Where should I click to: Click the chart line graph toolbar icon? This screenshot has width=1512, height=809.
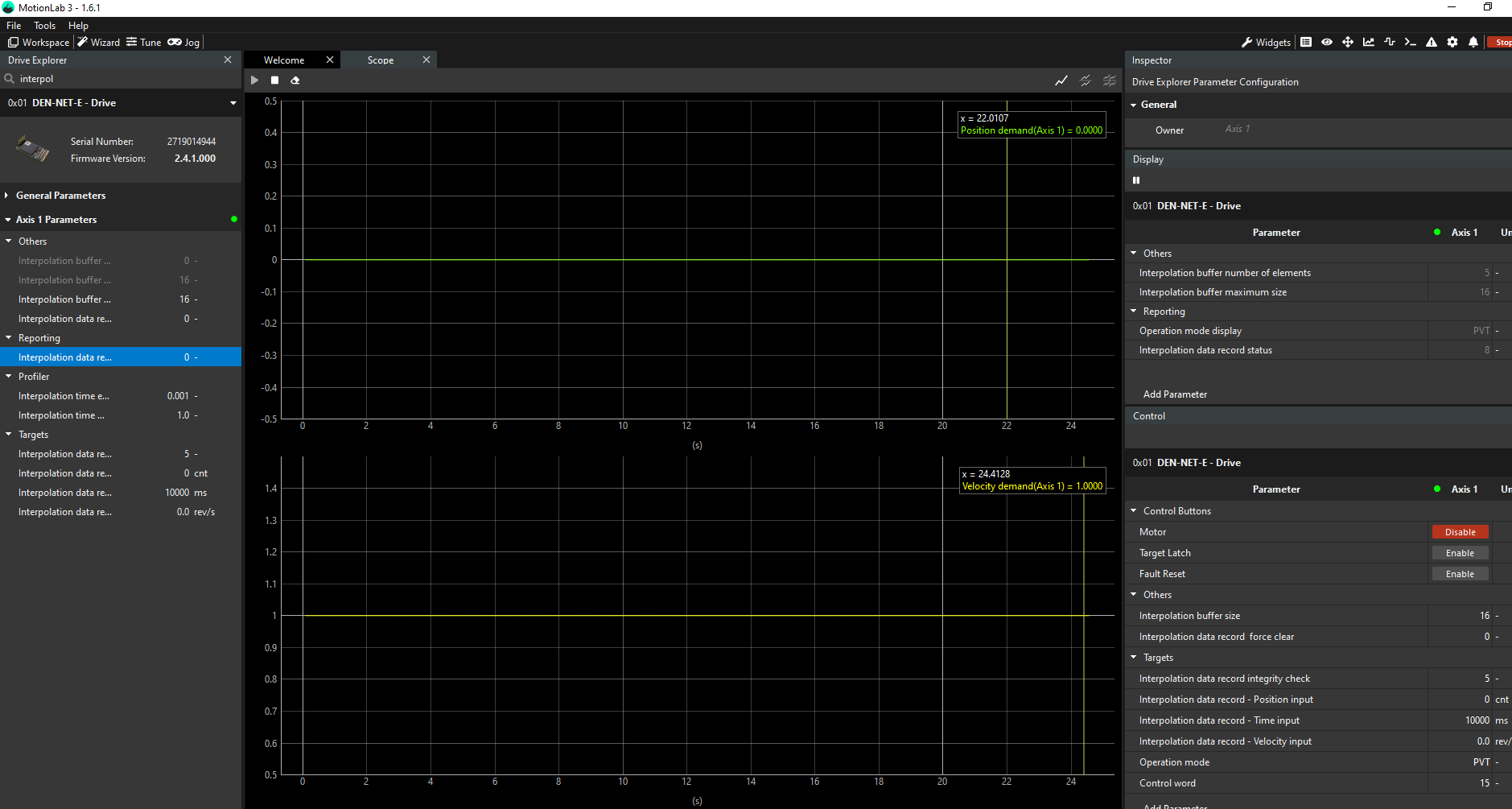[1369, 43]
